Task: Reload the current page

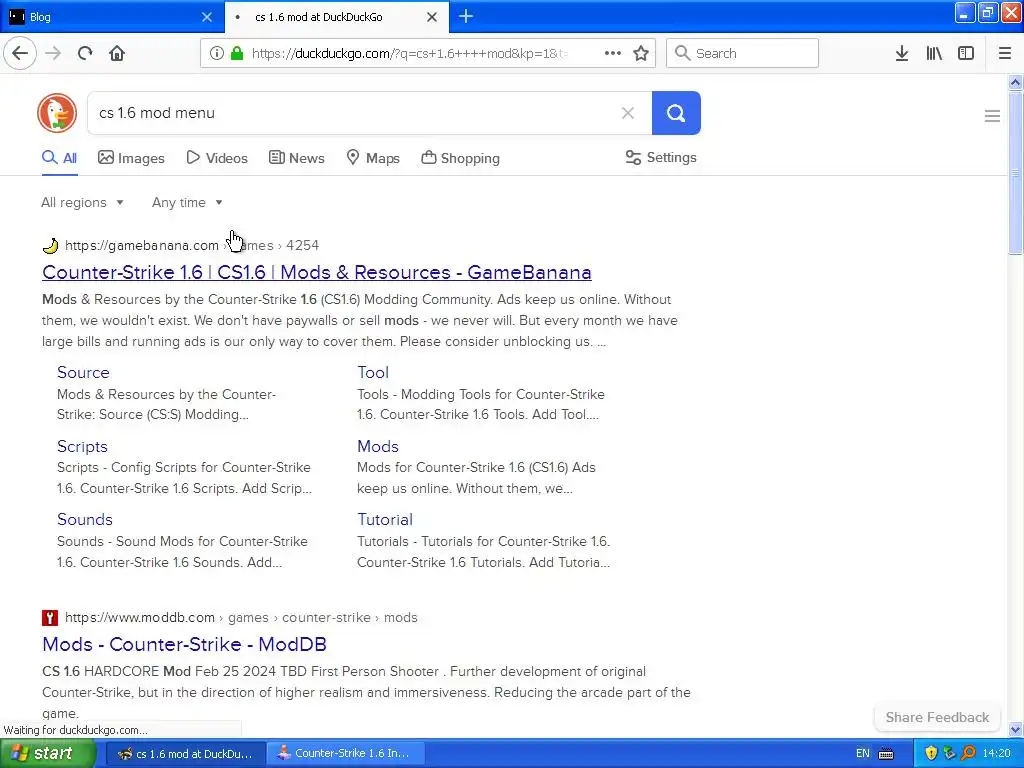Action: pyautogui.click(x=85, y=53)
